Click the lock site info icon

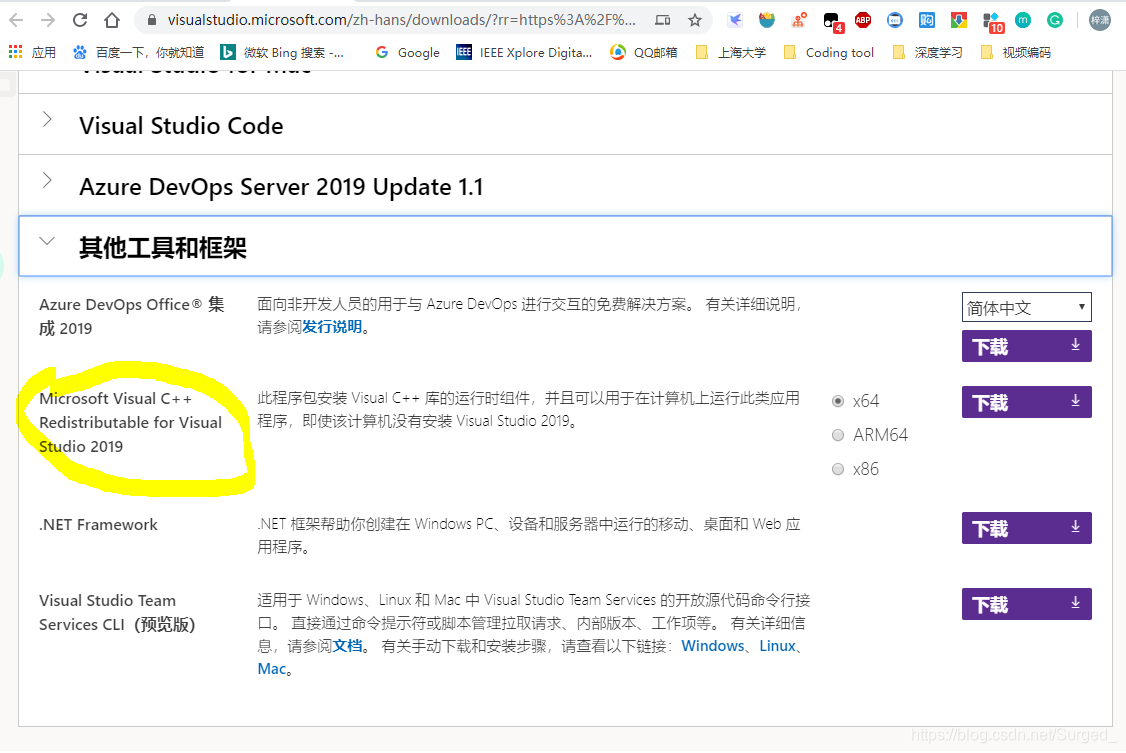[152, 20]
